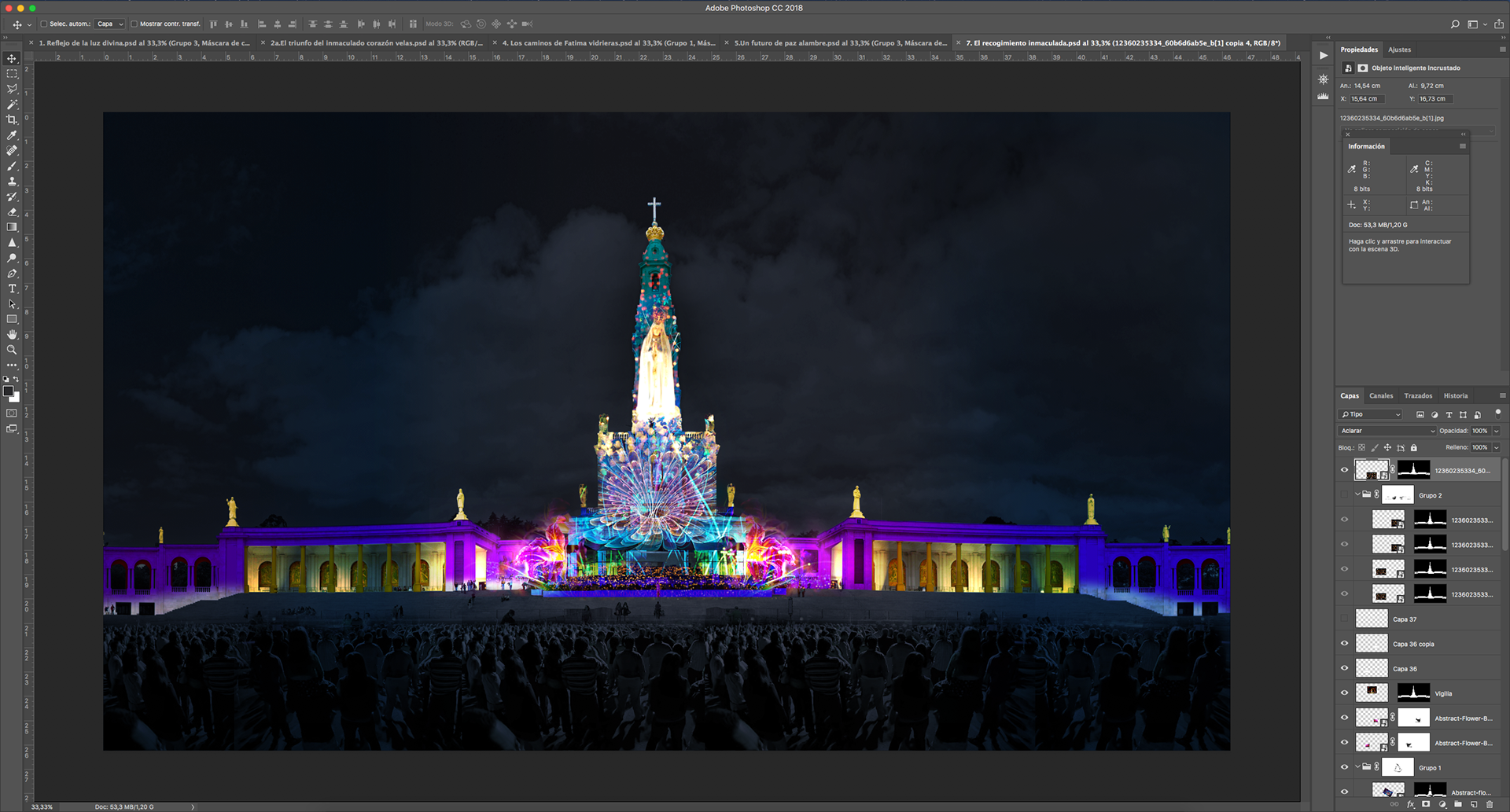Screen dimensions: 1510x812
Task: Open the Opacidad dropdown arrow
Action: click(1497, 431)
